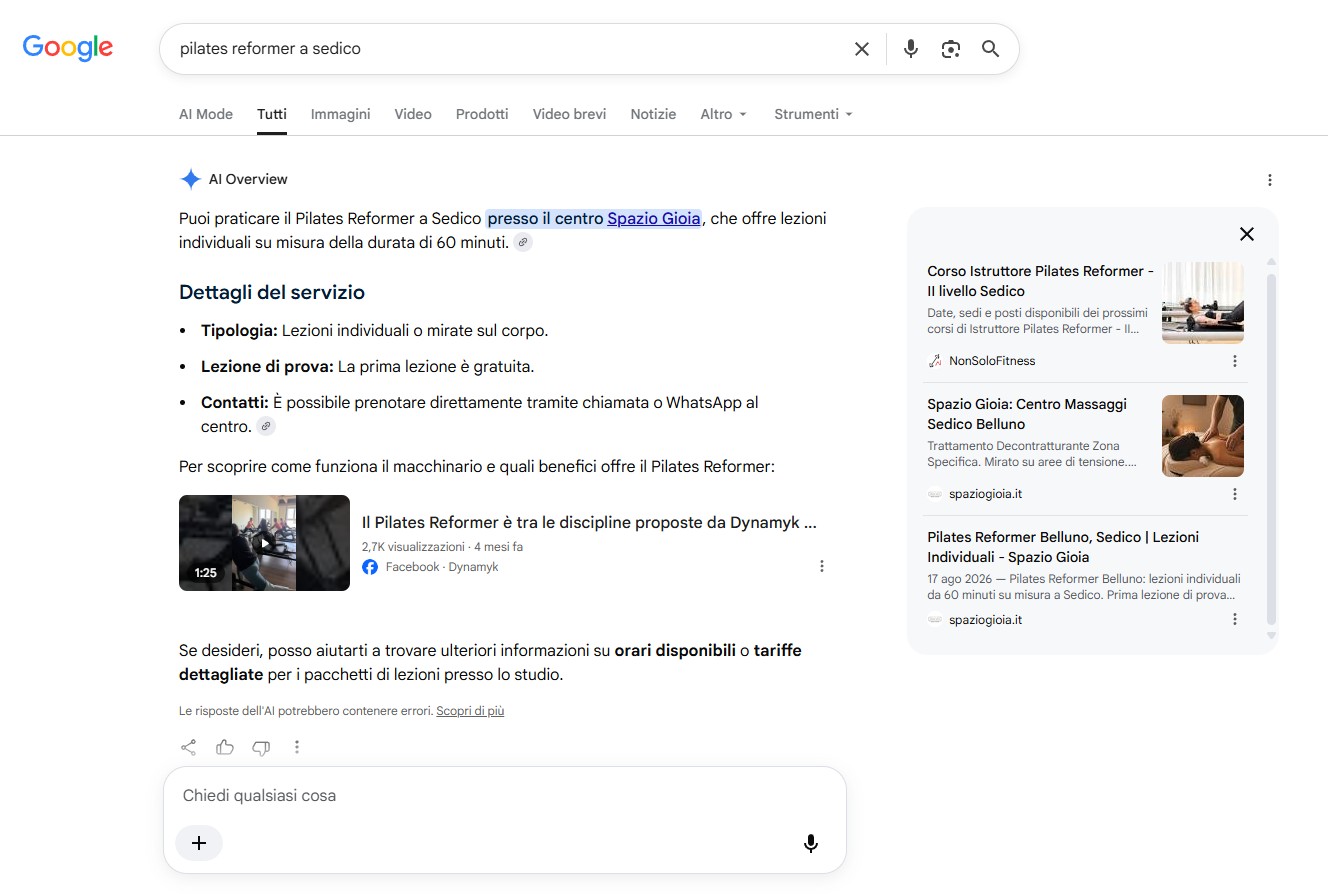1328x894 pixels.
Task: Open options for Pilates Reformer Belluno card
Action: coord(1234,620)
